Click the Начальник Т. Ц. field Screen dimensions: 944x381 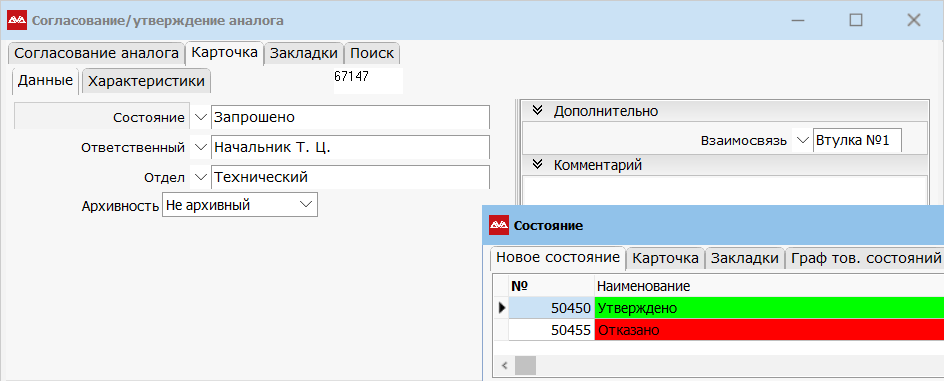tap(350, 147)
